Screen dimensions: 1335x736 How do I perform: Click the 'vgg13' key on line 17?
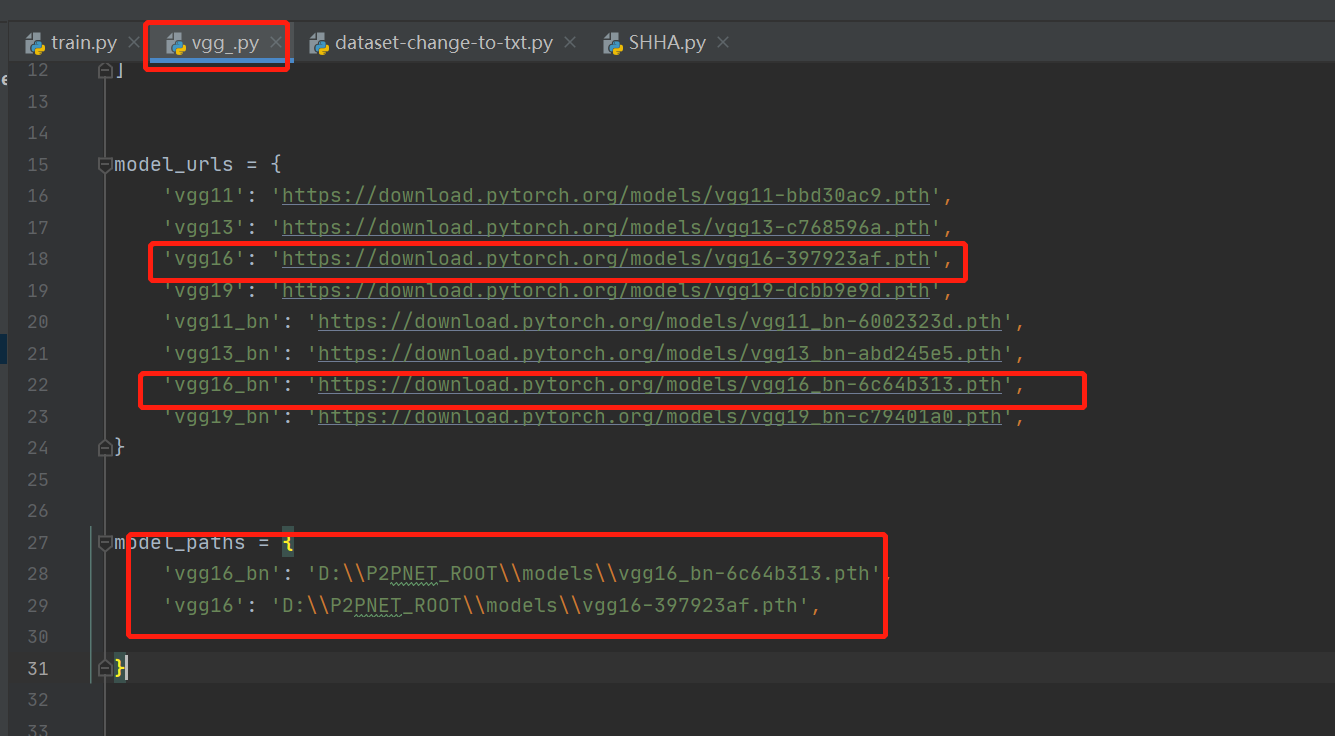coord(204,227)
